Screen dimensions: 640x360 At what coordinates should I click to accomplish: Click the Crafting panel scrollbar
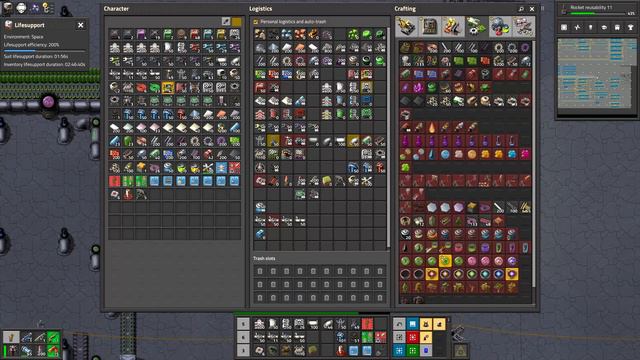pyautogui.click(x=533, y=163)
